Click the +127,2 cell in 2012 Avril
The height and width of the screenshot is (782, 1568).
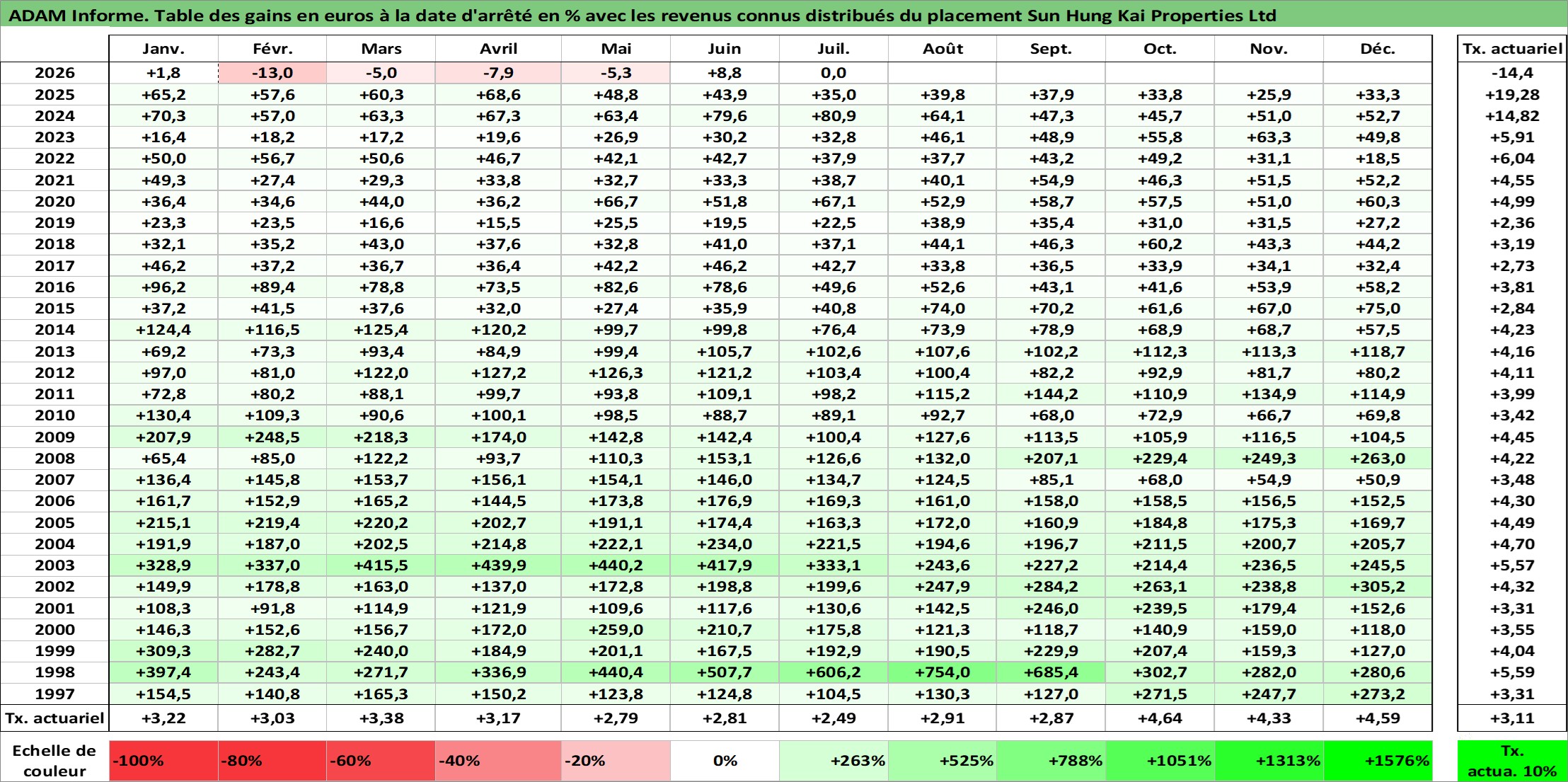[x=498, y=373]
